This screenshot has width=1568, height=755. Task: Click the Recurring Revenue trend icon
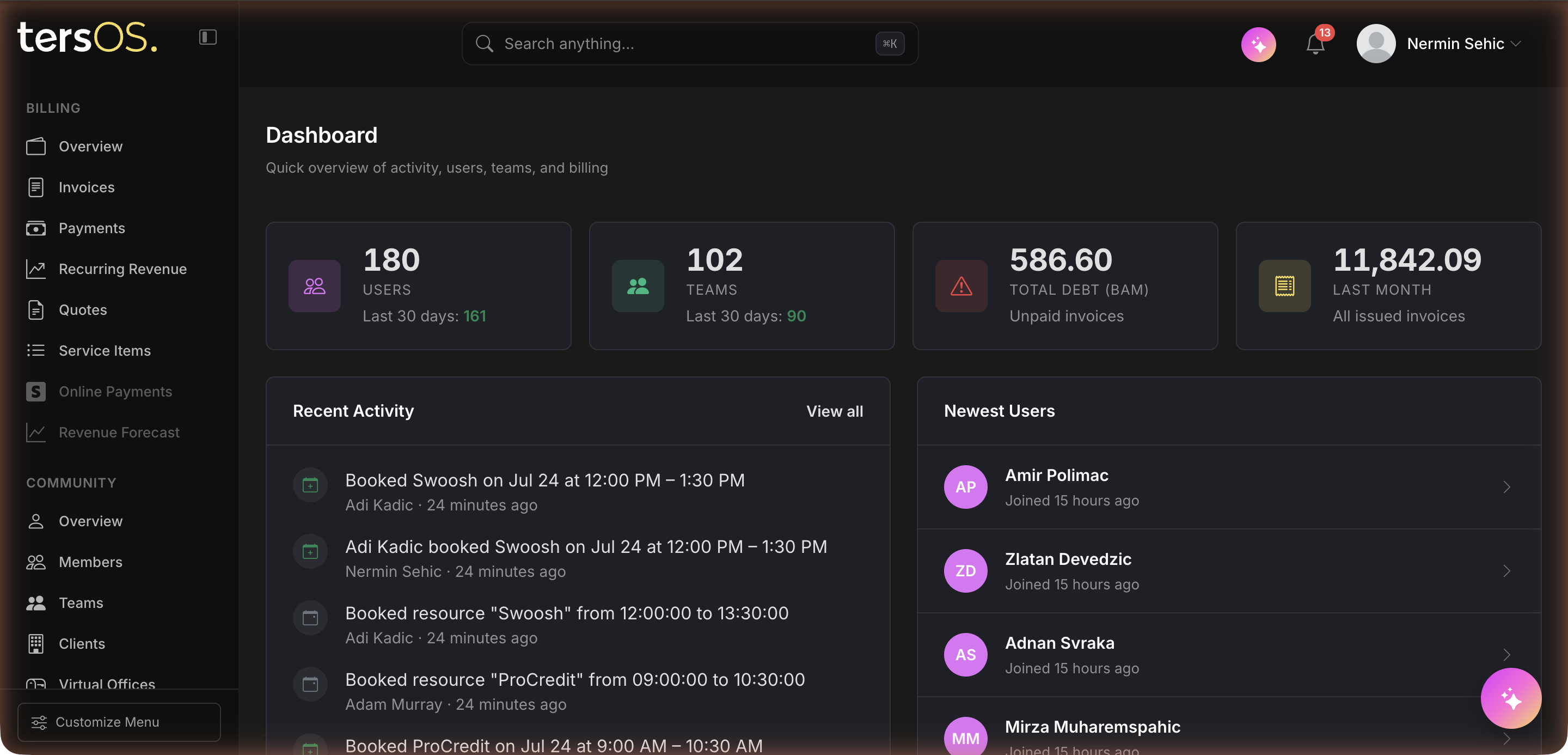click(36, 269)
